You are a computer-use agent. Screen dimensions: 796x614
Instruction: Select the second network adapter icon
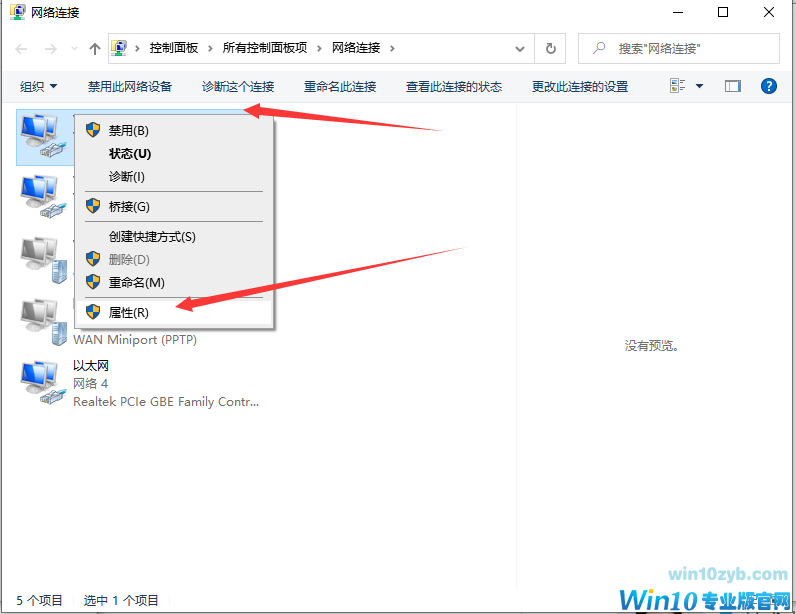click(x=43, y=197)
